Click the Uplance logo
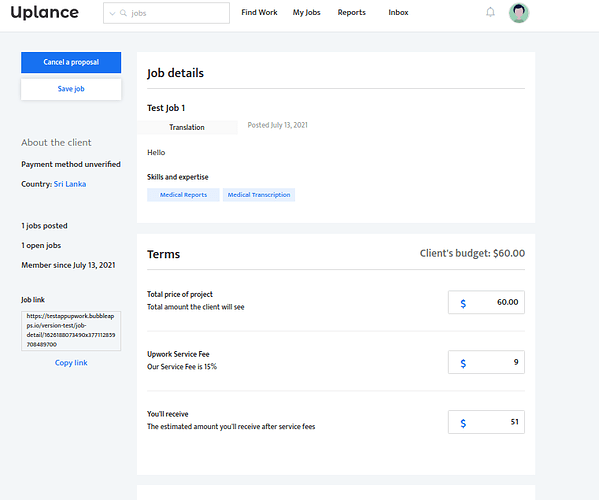599x500 pixels. point(44,12)
